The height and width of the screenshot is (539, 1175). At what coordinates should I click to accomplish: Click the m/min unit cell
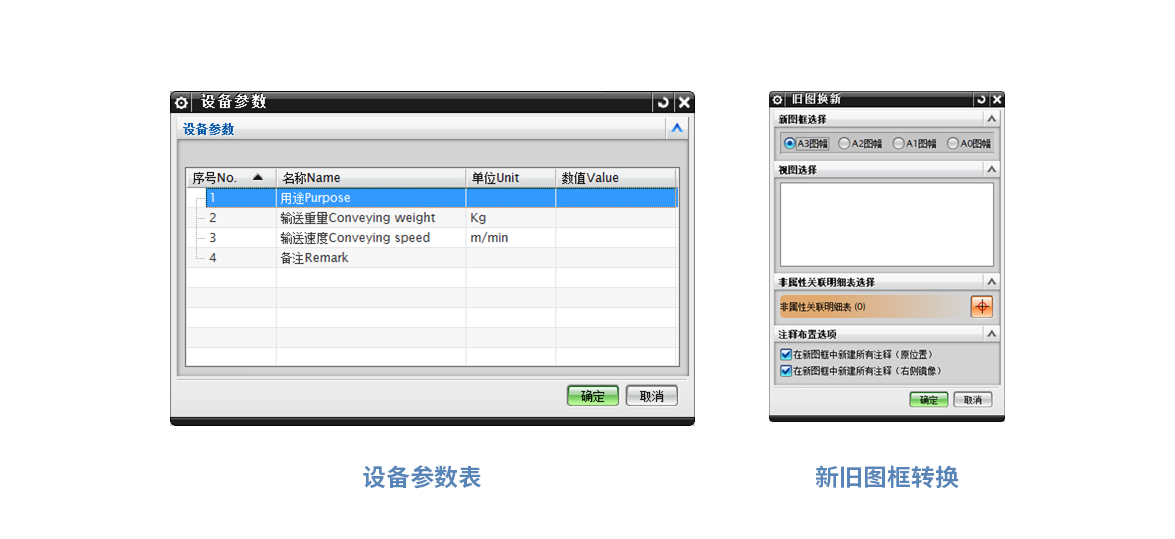click(510, 238)
